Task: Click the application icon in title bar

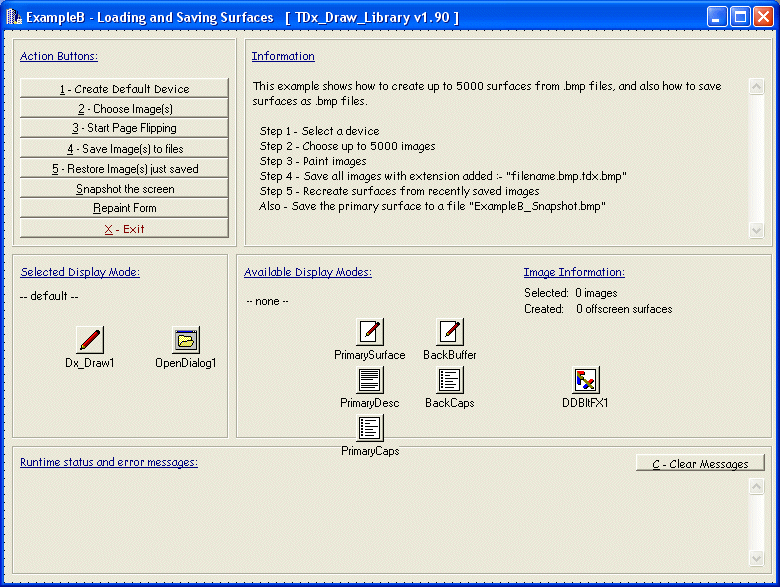Action: click(x=13, y=17)
